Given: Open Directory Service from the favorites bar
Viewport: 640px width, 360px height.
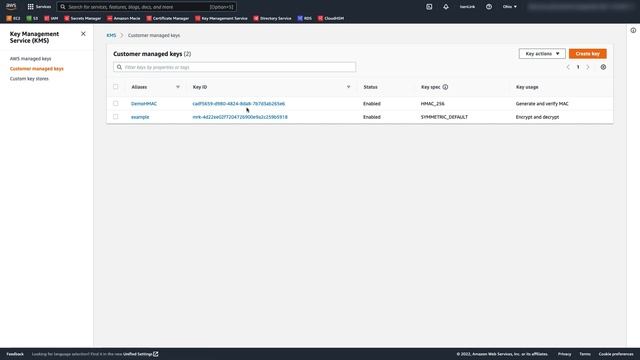Looking at the screenshot, I should 273,18.
